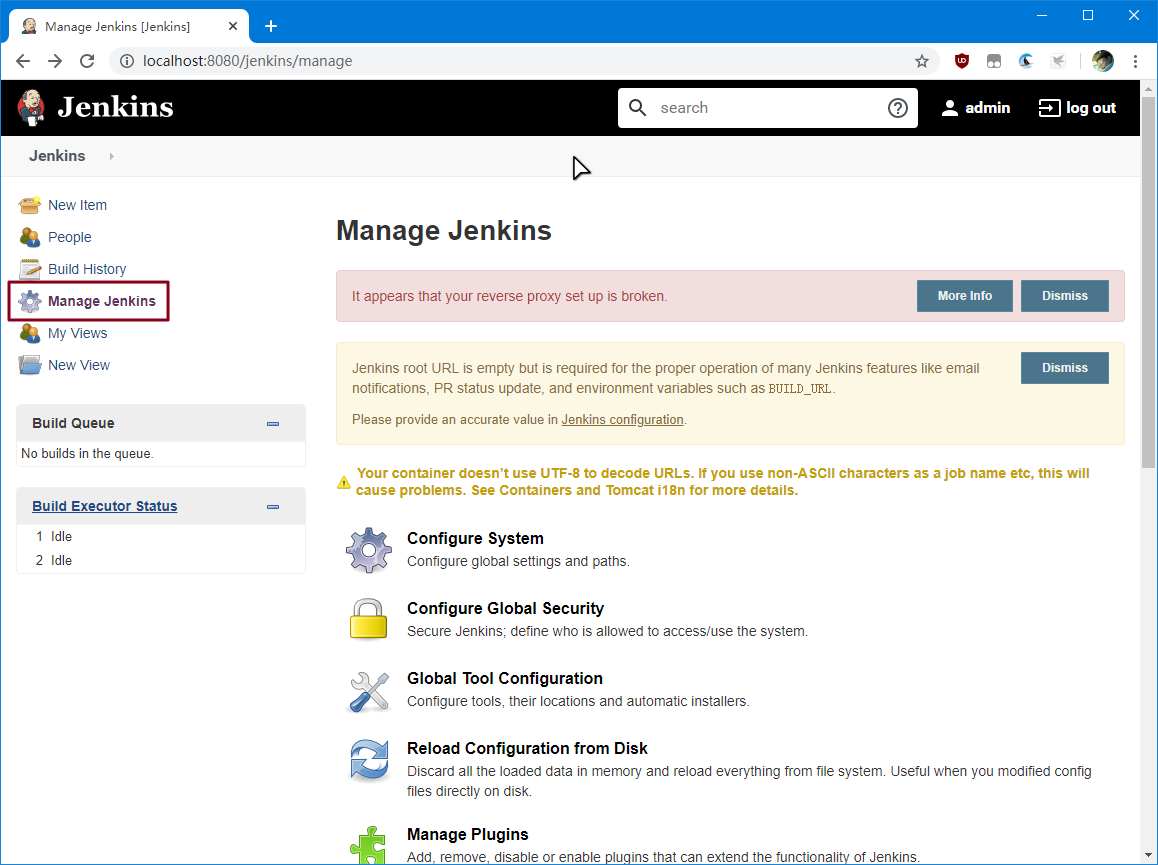
Task: Click executor 2 Idle status row
Action: (160, 561)
